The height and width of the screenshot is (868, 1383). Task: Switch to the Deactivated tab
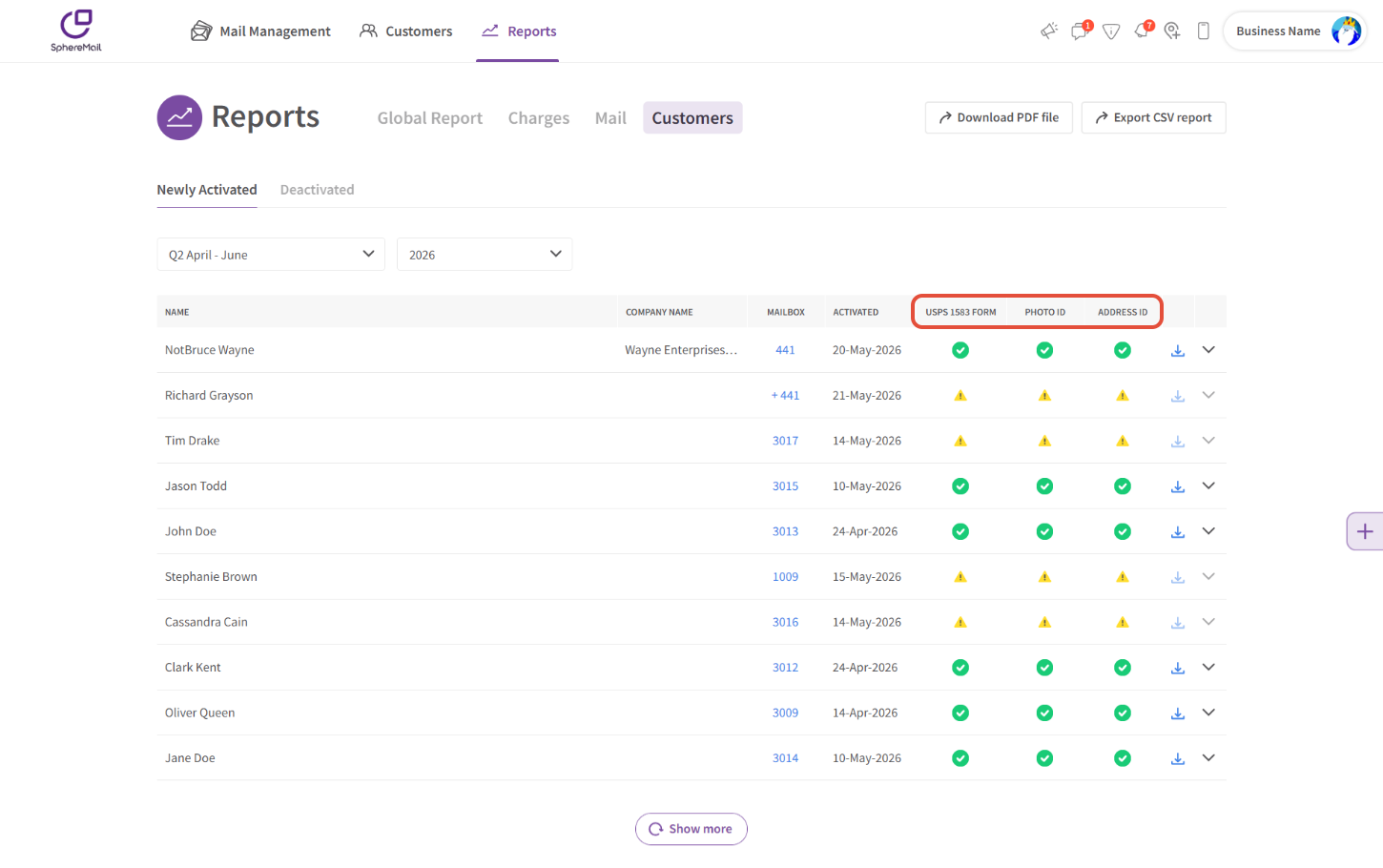tap(317, 190)
